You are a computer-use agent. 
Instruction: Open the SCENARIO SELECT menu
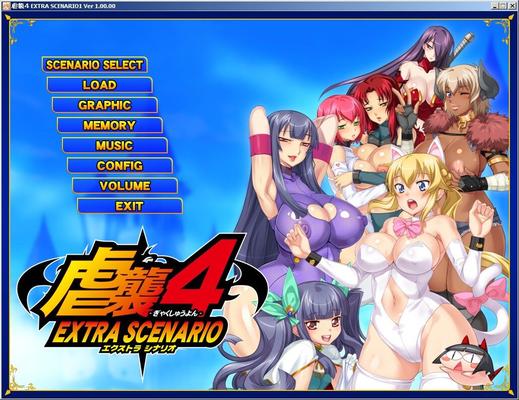(95, 65)
